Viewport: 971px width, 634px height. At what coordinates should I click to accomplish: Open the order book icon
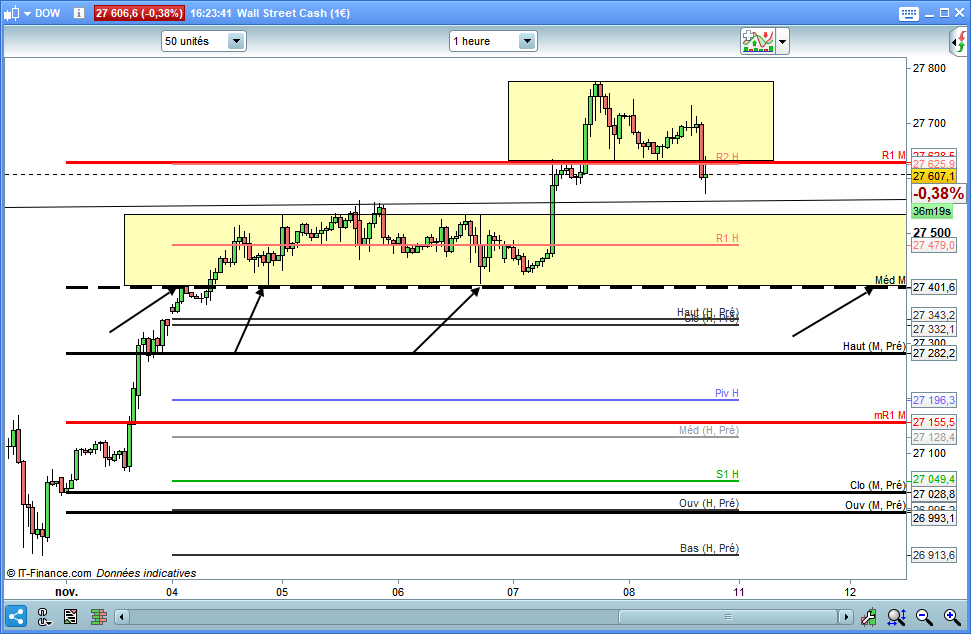98,617
